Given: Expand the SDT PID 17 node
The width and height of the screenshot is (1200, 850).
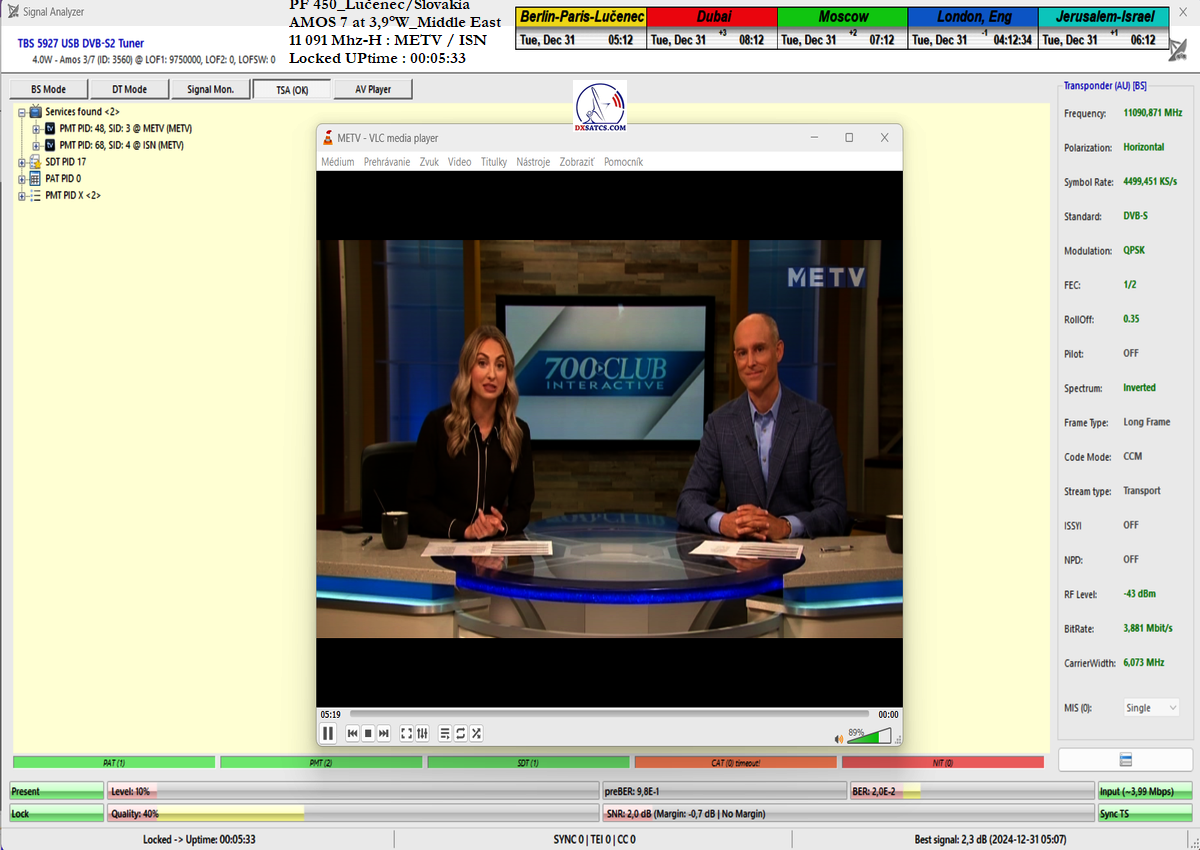Looking at the screenshot, I should click(x=22, y=162).
